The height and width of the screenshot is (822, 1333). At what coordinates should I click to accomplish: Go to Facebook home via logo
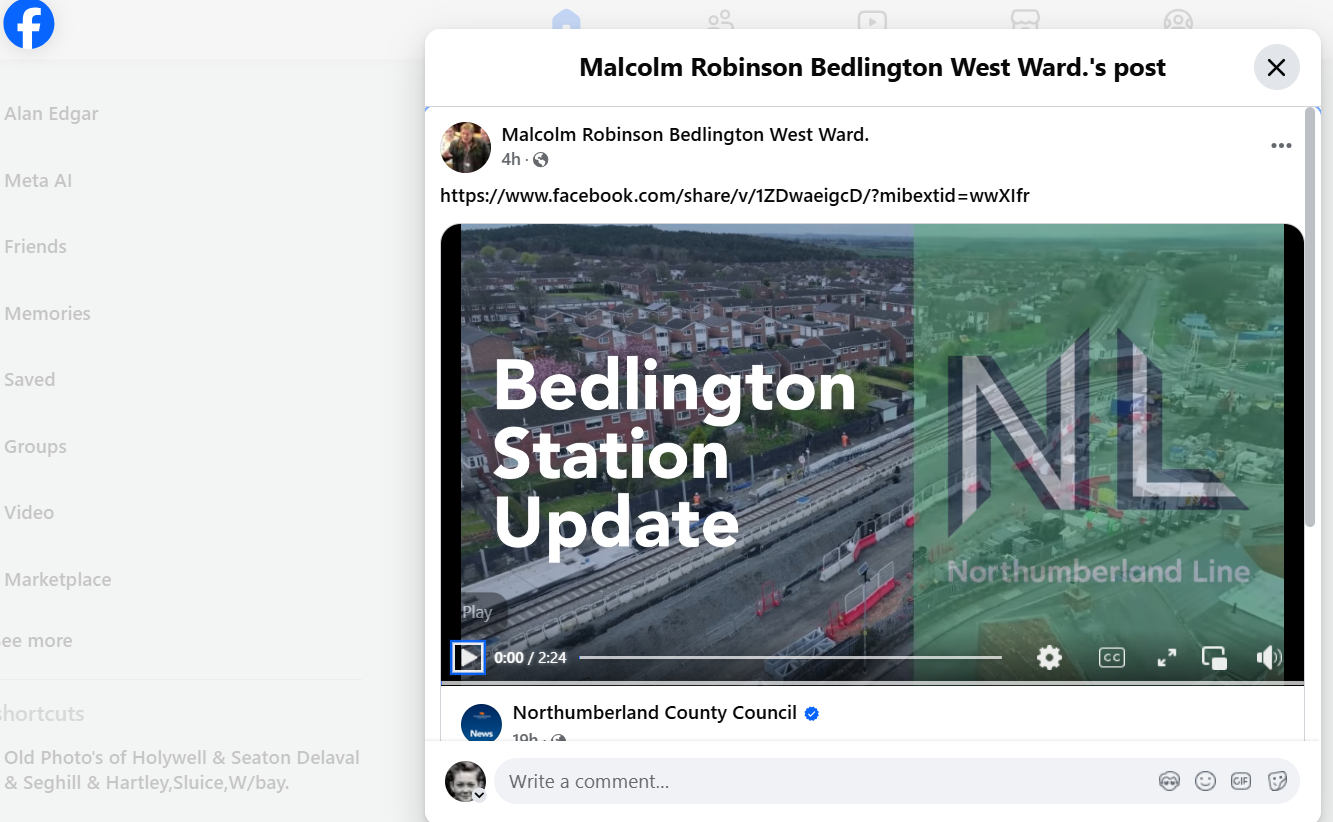pos(29,25)
